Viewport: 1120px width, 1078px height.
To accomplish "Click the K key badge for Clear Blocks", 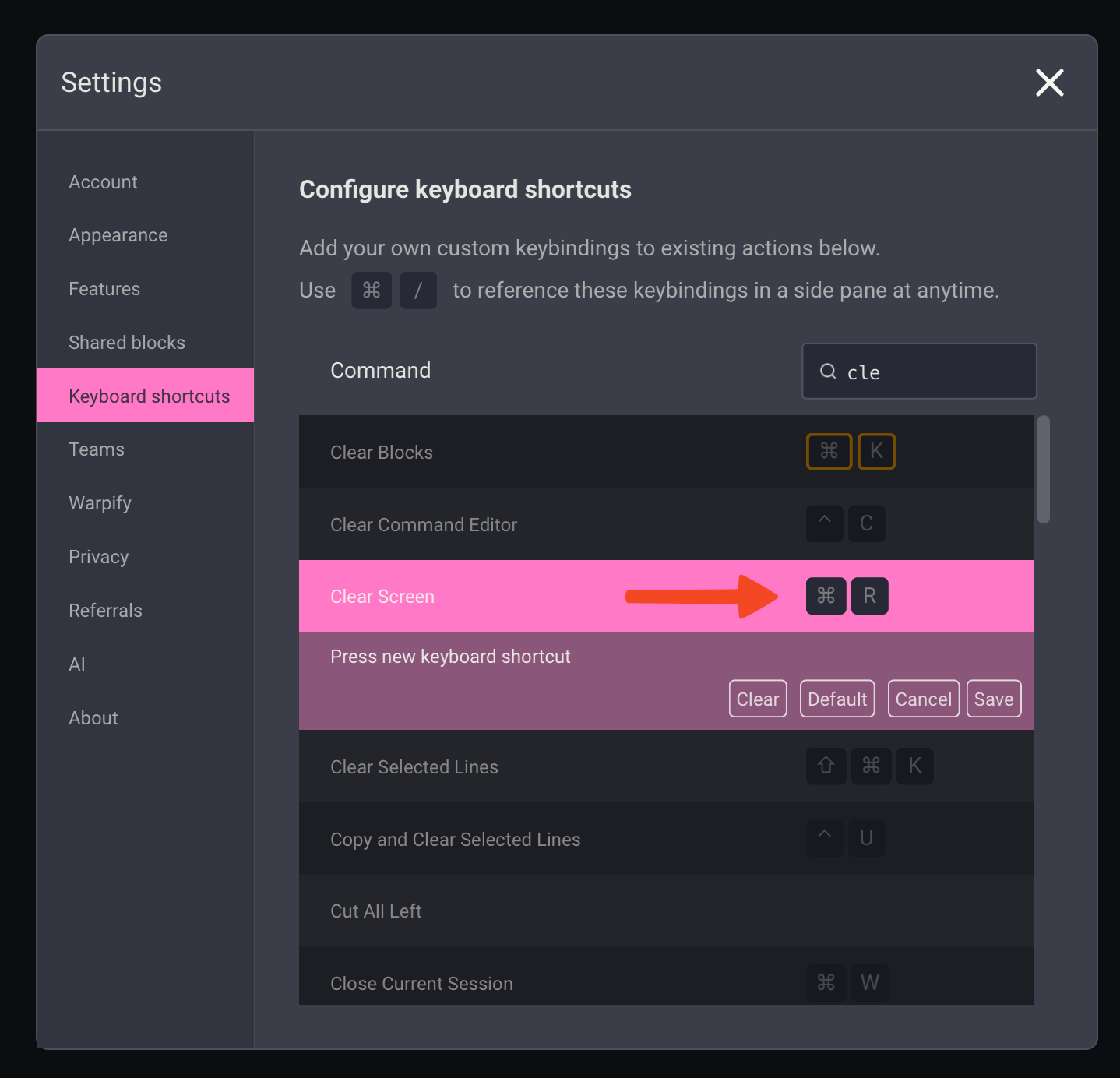I will (876, 452).
